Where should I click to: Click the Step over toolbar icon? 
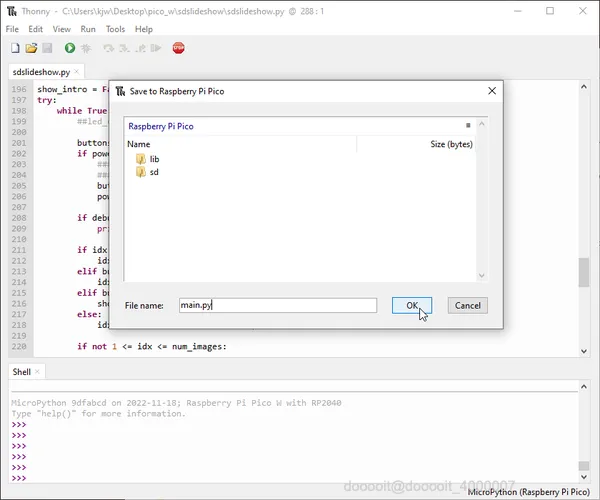(108, 48)
